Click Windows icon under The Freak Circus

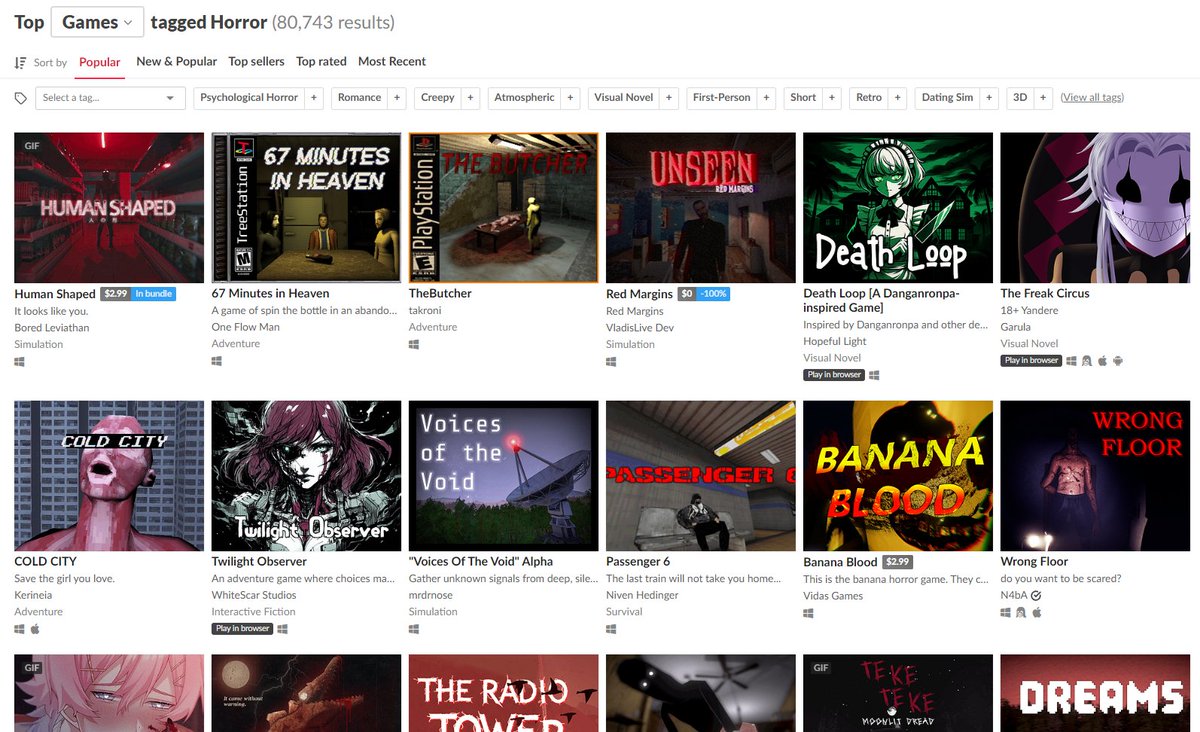click(1072, 360)
